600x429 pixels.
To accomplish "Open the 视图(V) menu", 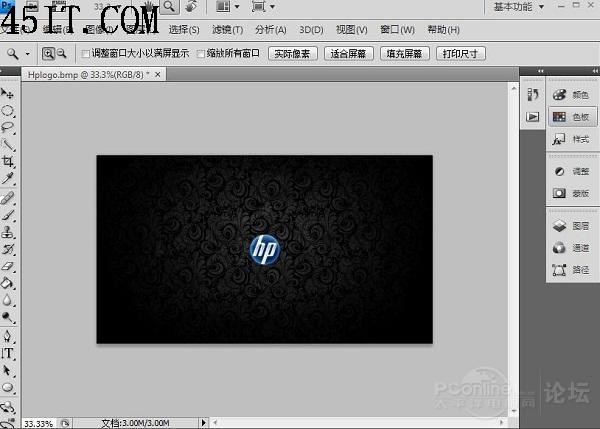I will click(352, 29).
